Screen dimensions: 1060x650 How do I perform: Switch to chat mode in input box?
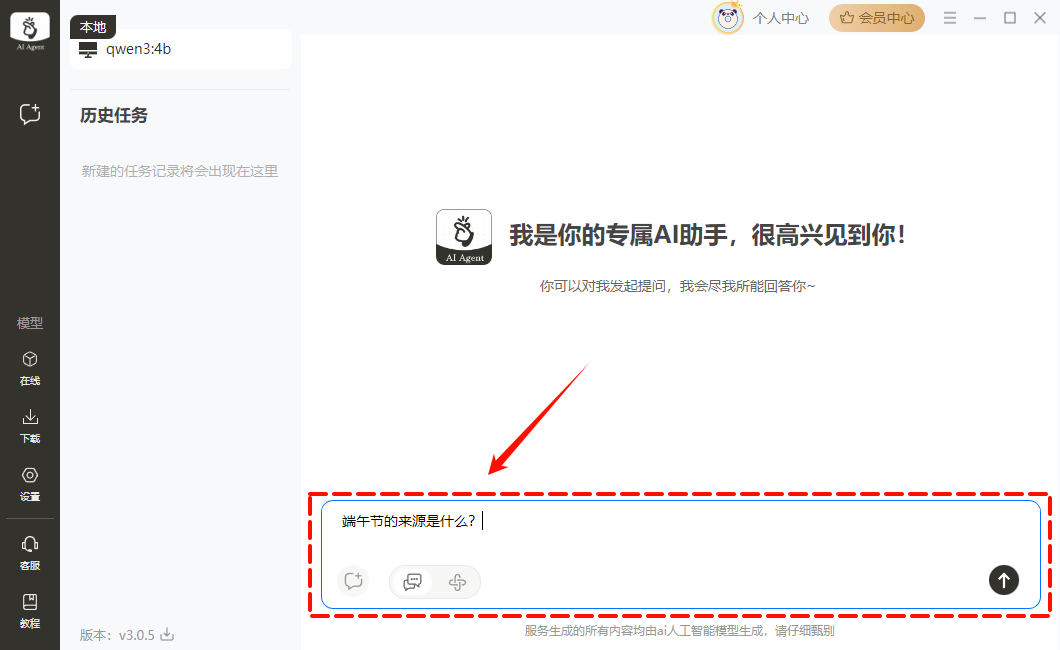point(412,581)
